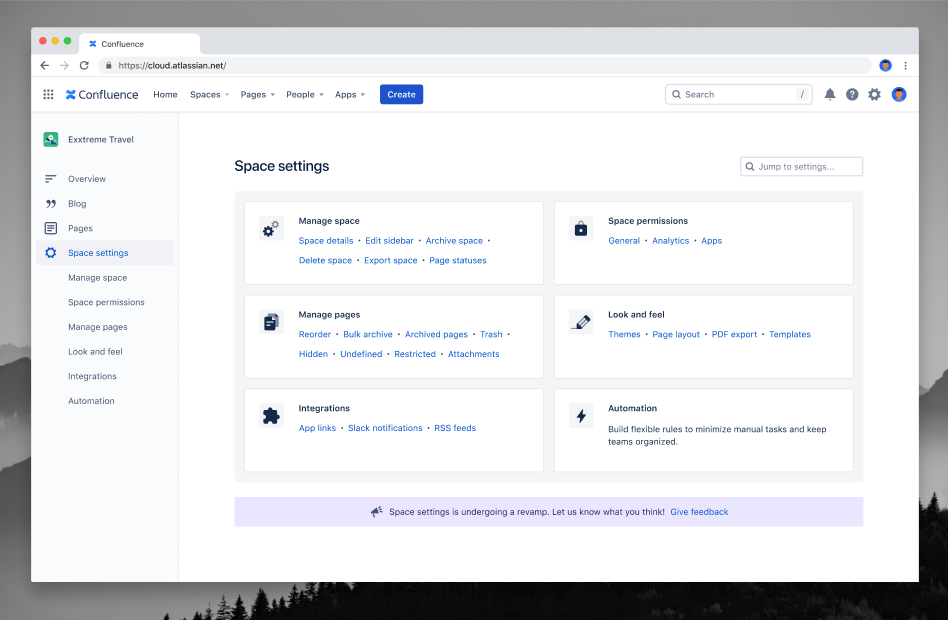
Task: Click the Manage space gears icon
Action: click(271, 229)
